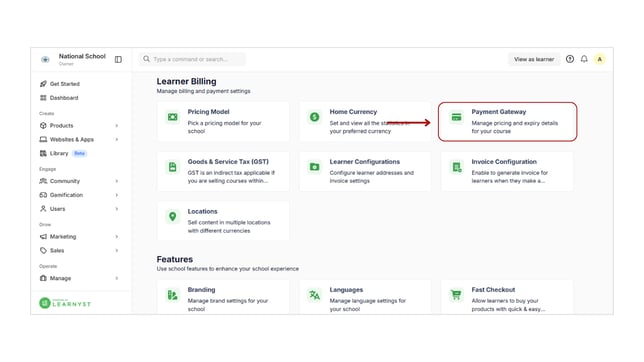Expand the Websites & Apps chevron
This screenshot has height=362, width=644.
tap(117, 140)
